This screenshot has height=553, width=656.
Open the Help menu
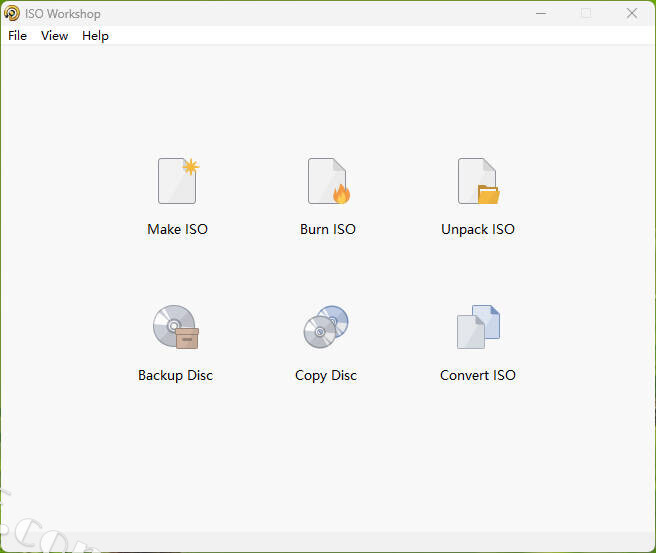[95, 36]
